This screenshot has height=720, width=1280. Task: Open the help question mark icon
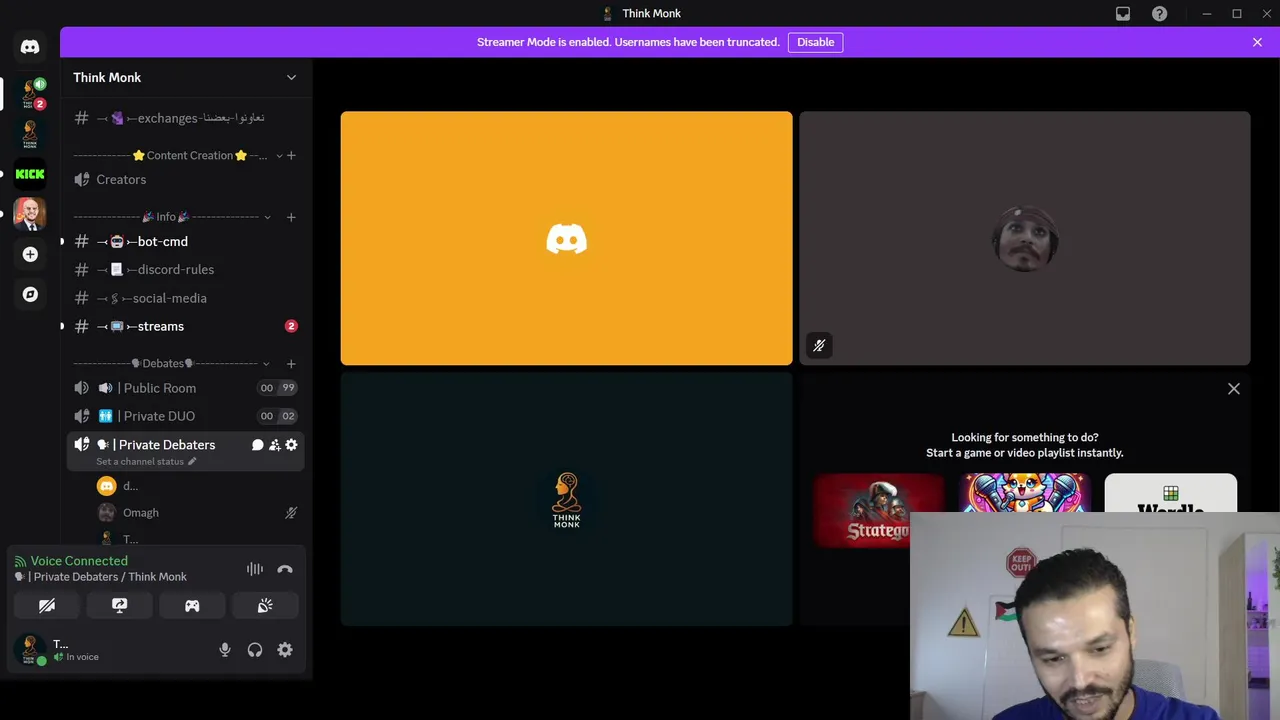[x=1159, y=14]
